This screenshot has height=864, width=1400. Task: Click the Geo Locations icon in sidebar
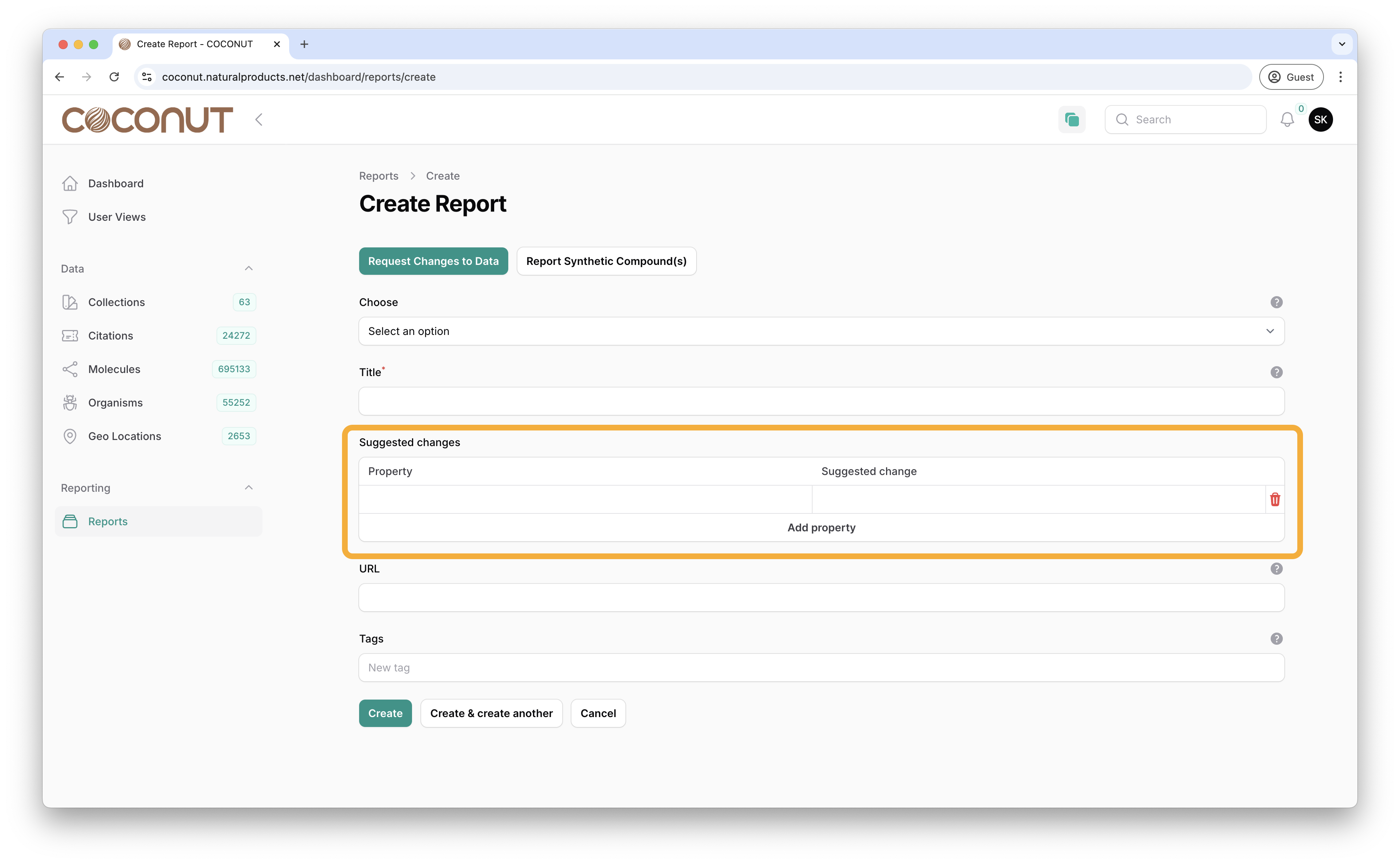point(69,435)
